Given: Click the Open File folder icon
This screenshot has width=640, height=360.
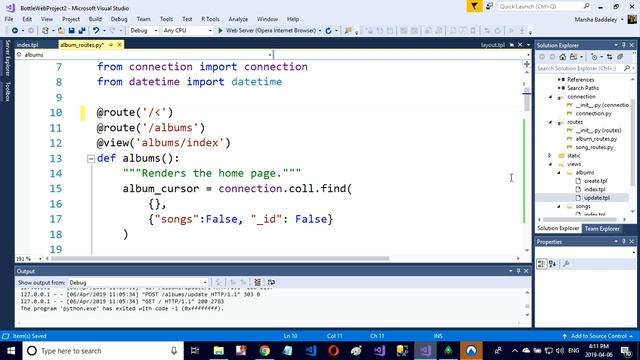Looking at the screenshot, I should (61, 31).
